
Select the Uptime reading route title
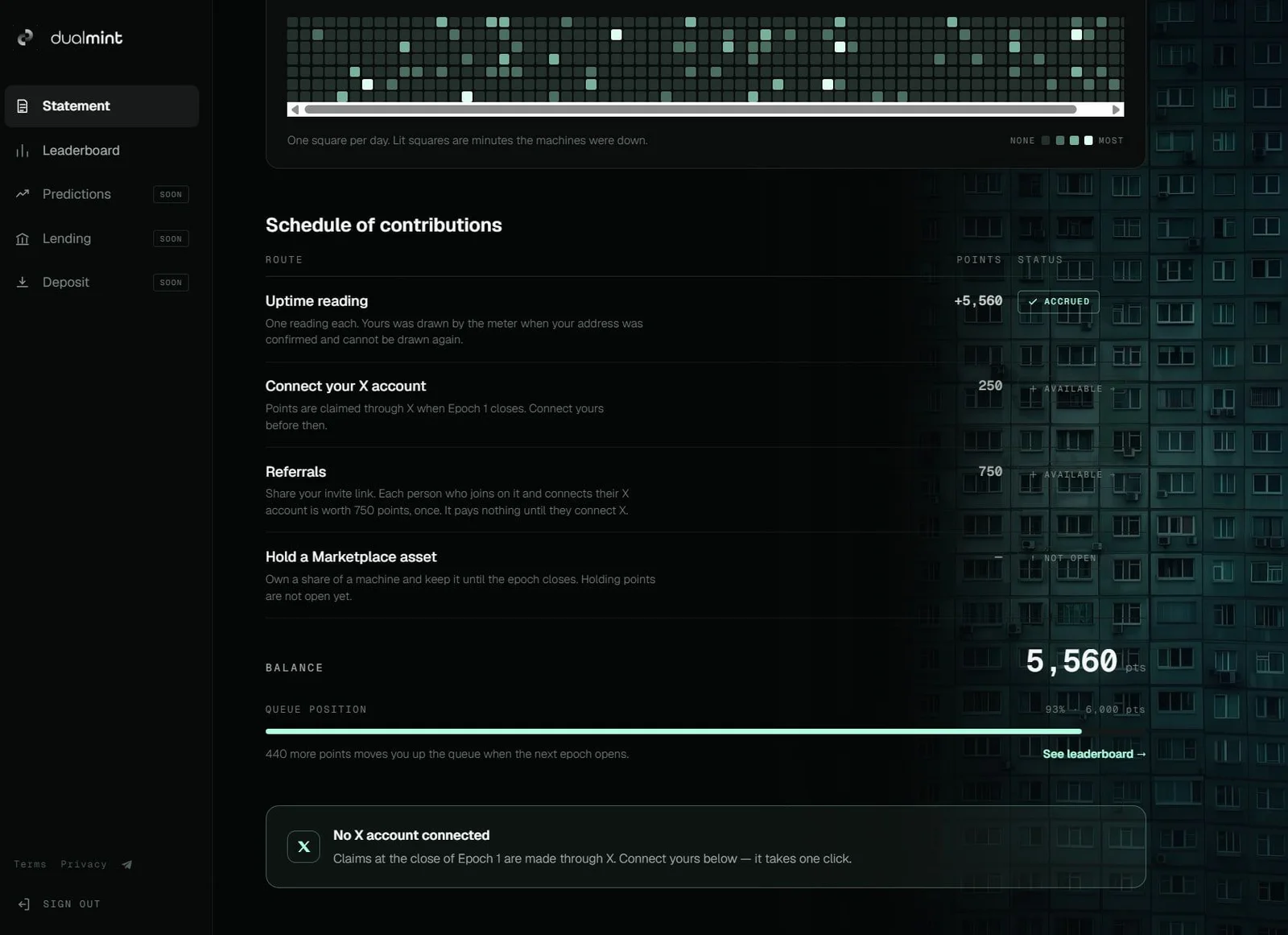pyautogui.click(x=316, y=301)
